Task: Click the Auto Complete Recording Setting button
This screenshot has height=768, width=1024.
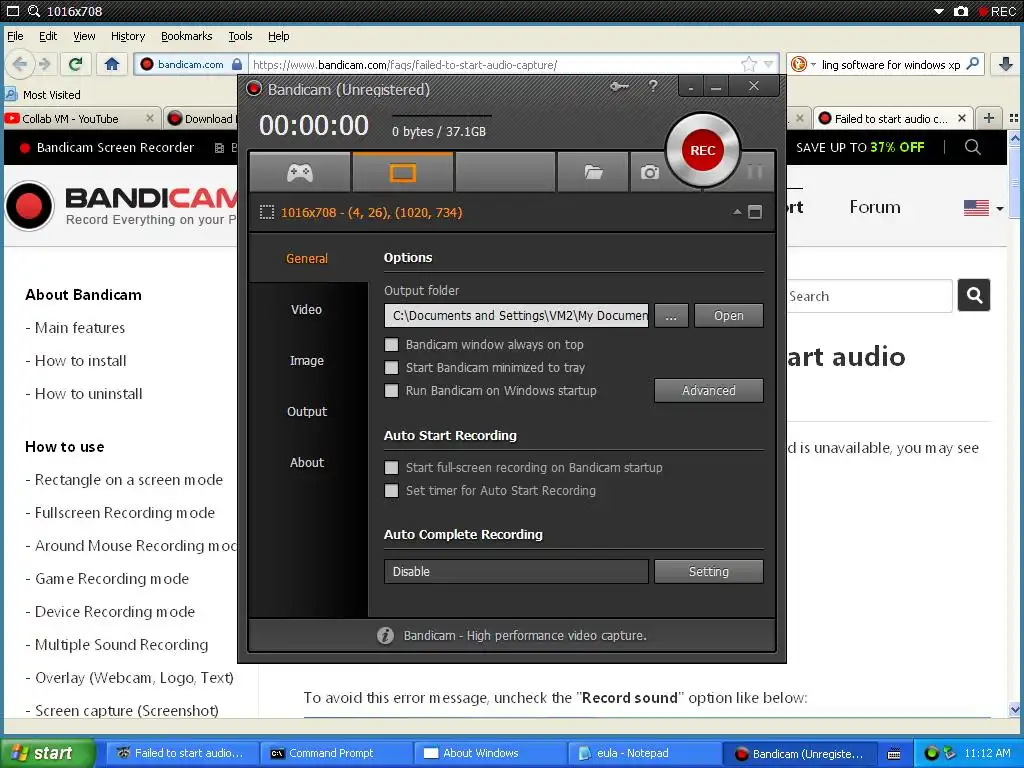Action: tap(709, 571)
